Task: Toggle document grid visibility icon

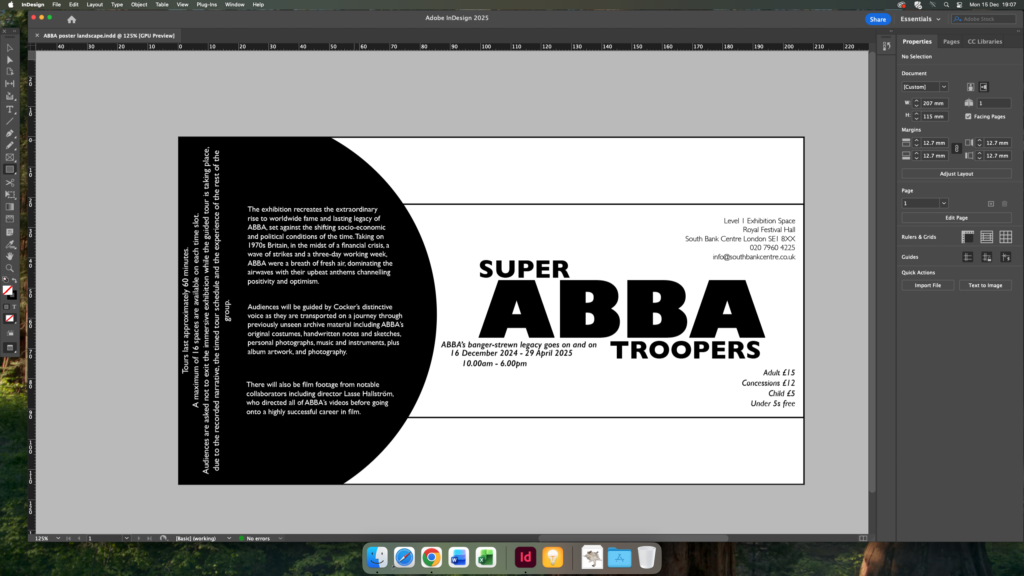Action: [x=1006, y=237]
